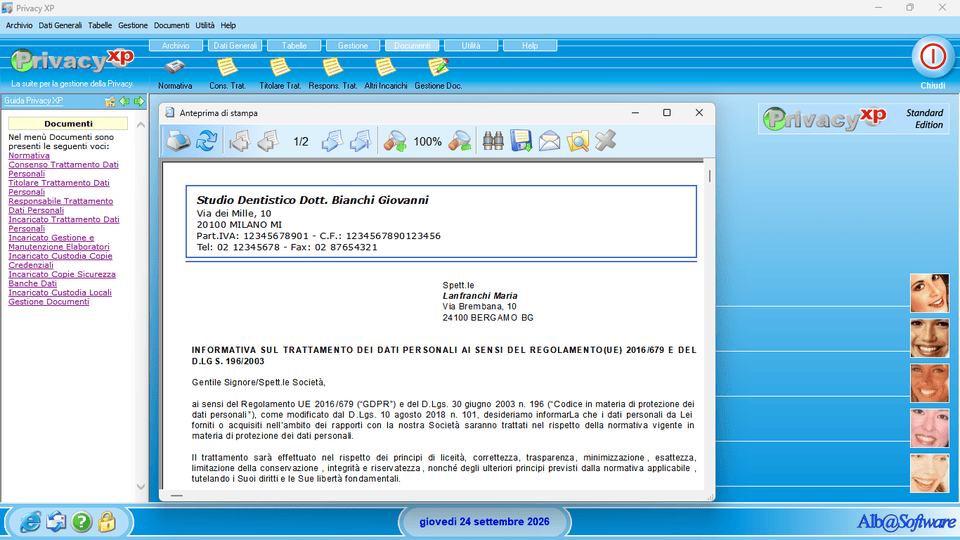Click the preview vertical scrollbar thumb
This screenshot has width=960, height=540.
(x=710, y=176)
